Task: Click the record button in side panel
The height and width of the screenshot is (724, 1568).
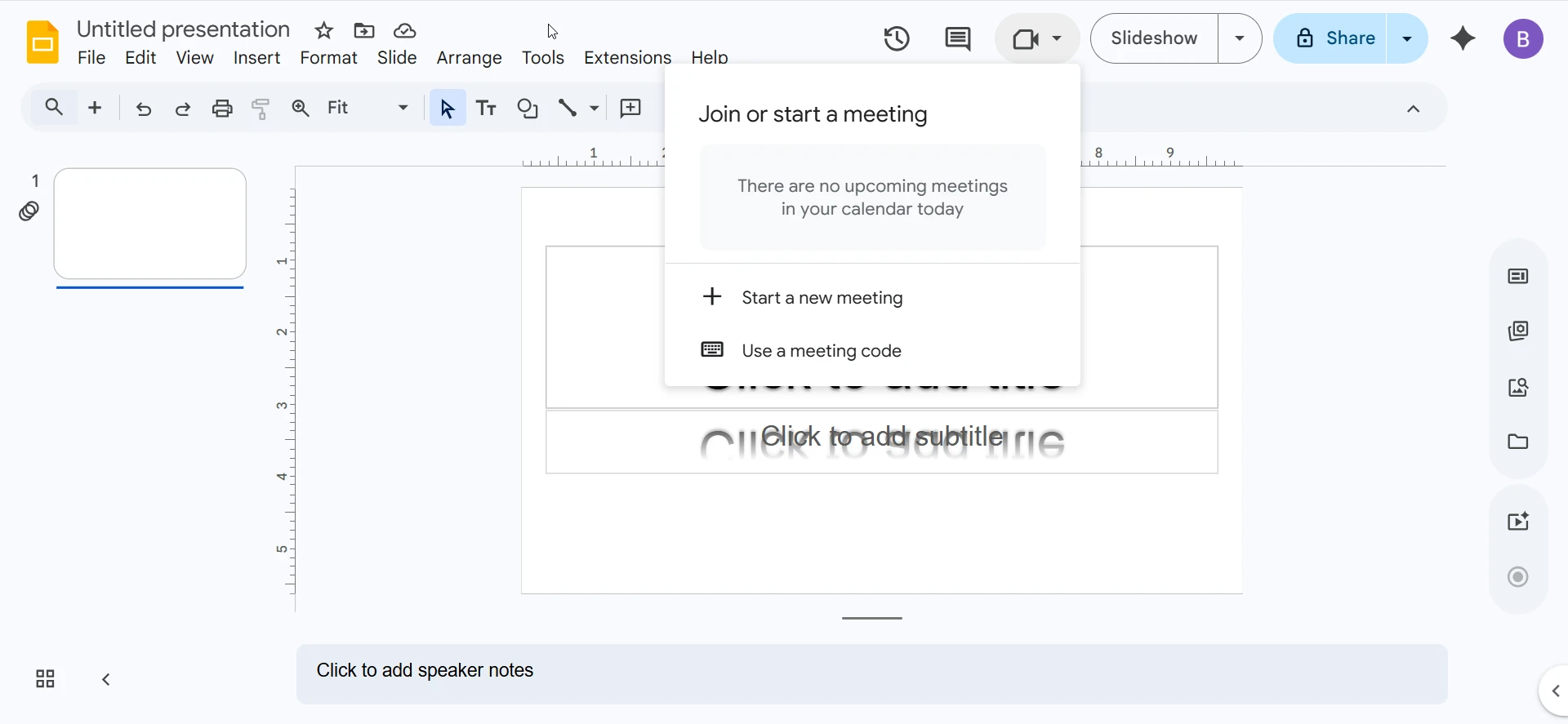Action: click(1518, 577)
